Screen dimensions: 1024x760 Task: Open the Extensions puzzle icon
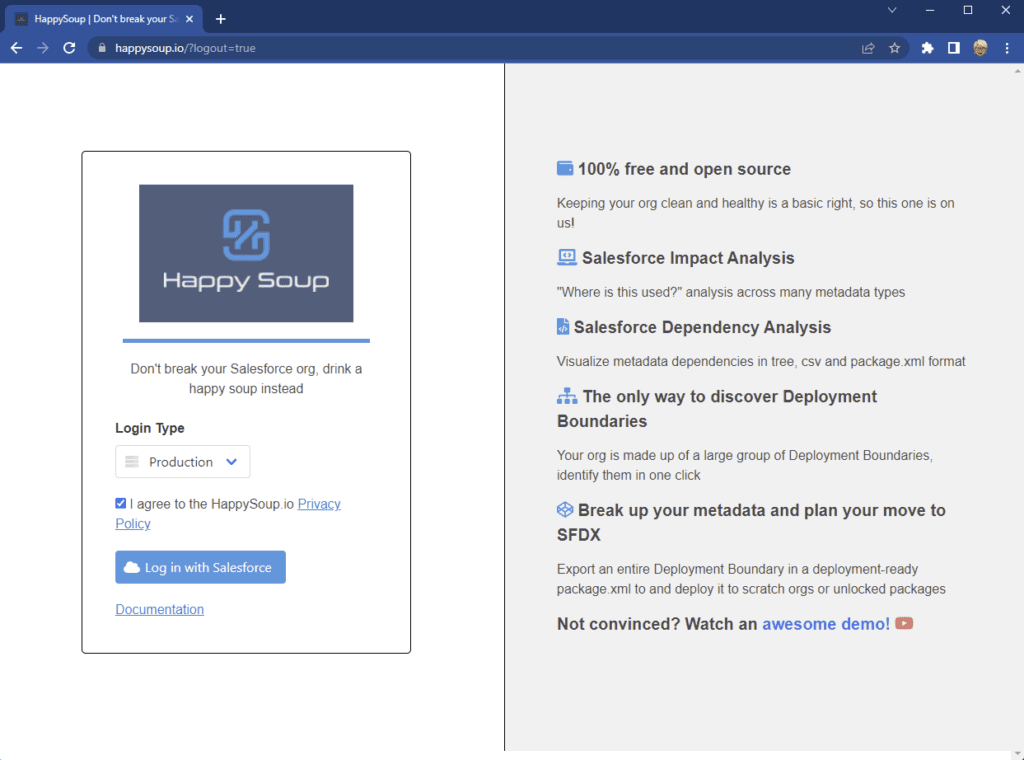[x=927, y=48]
